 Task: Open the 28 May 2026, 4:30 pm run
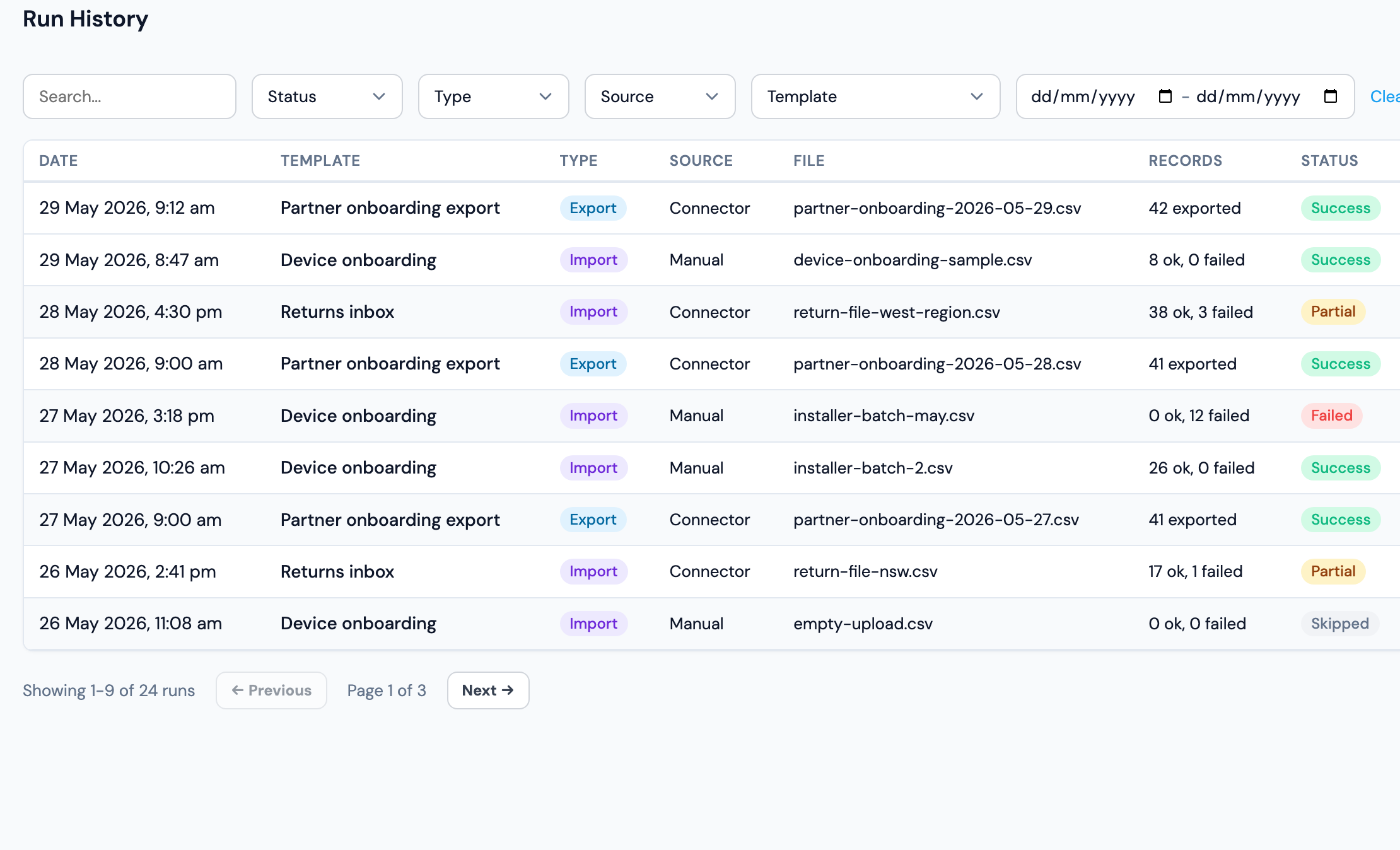coord(711,312)
